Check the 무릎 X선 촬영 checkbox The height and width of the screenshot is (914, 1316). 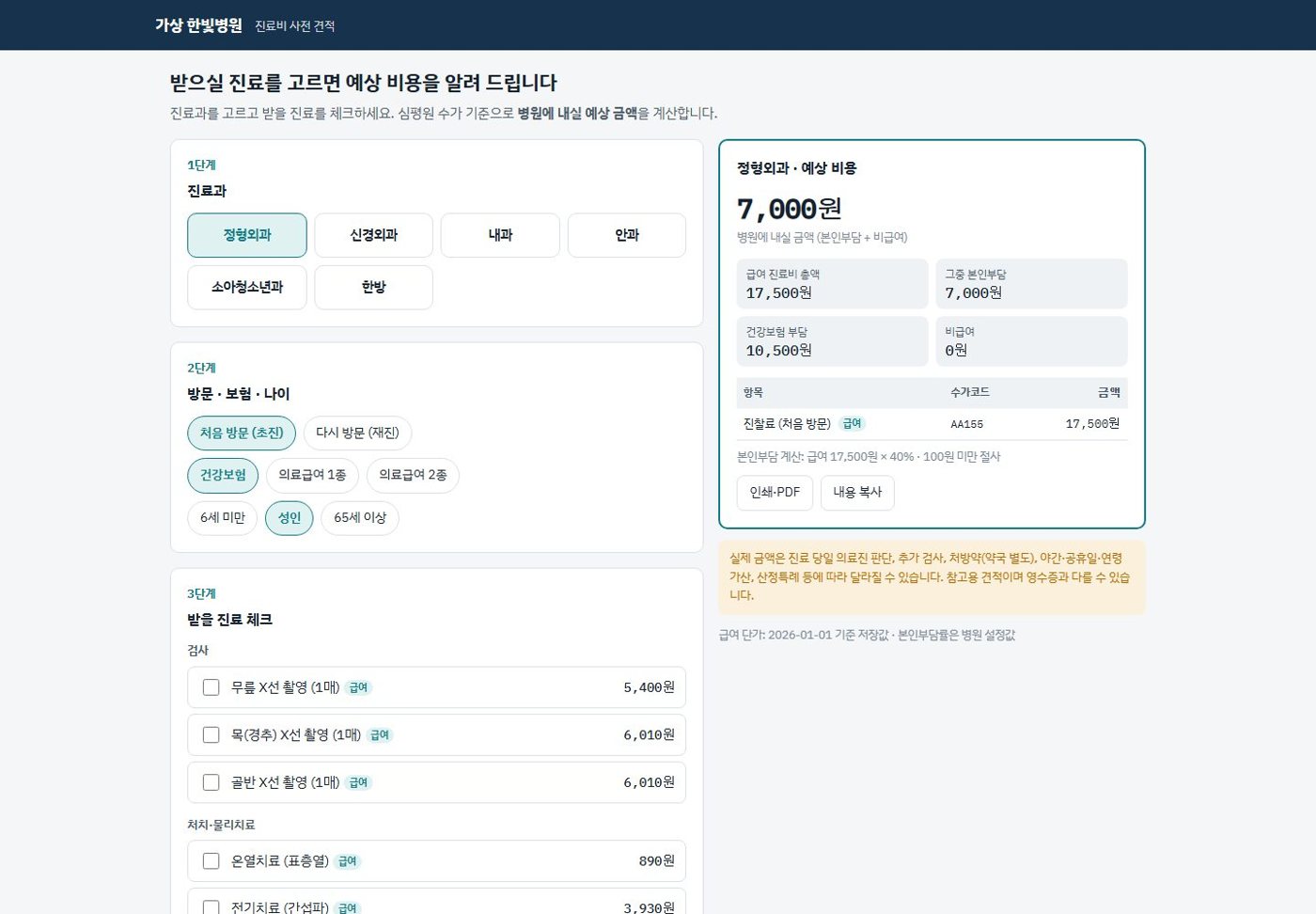point(211,687)
